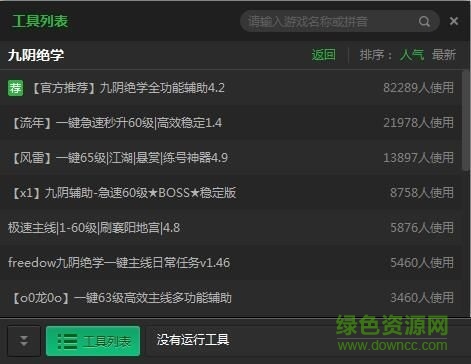Click the 5876人使用 count
The width and height of the screenshot is (471, 364).
[x=422, y=228]
